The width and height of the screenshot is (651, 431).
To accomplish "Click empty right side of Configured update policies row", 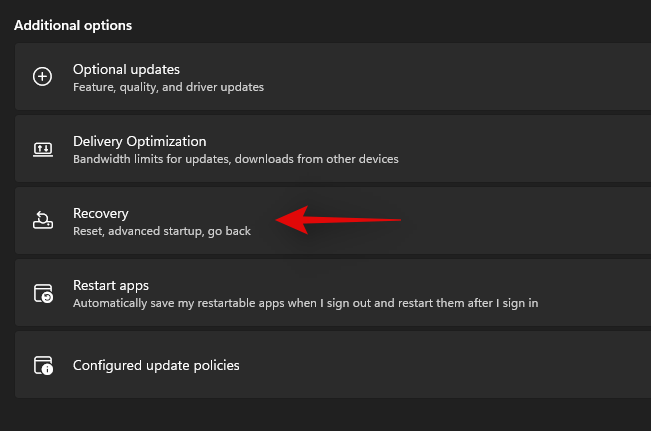I will pos(500,365).
